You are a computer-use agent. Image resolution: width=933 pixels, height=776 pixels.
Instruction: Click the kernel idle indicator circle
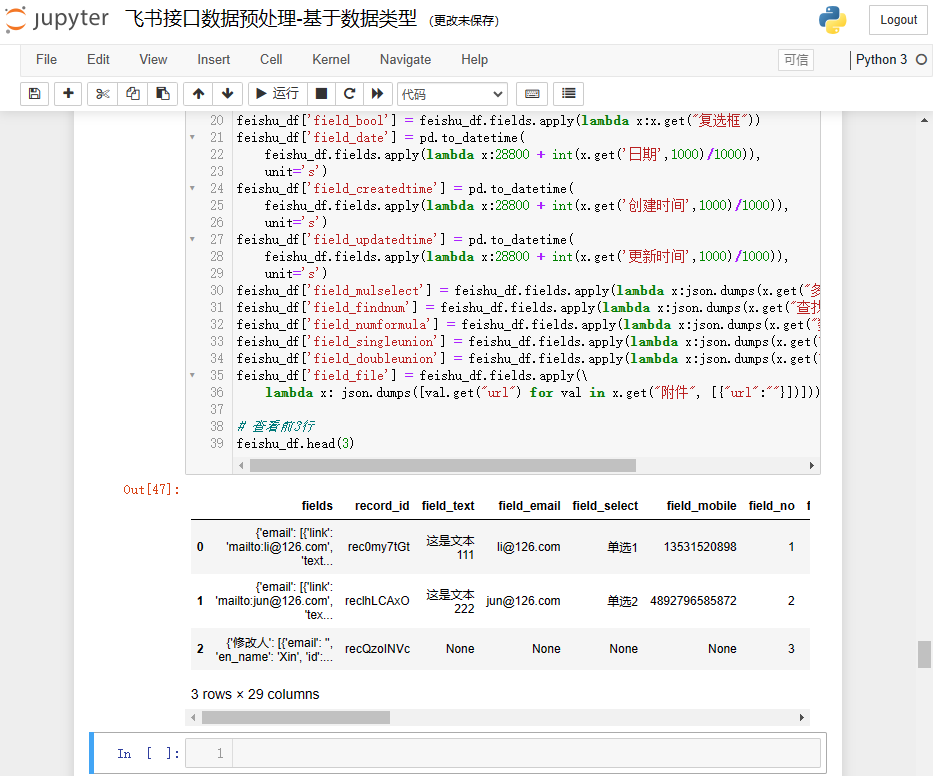pyautogui.click(x=921, y=60)
